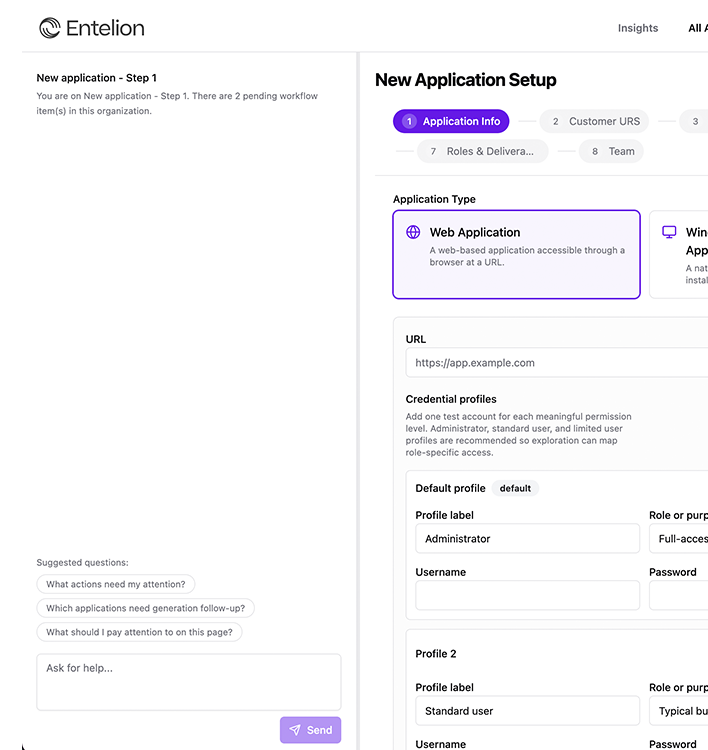Go to step 7 Roles & Delivera...
This screenshot has width=708, height=750.
coord(483,151)
